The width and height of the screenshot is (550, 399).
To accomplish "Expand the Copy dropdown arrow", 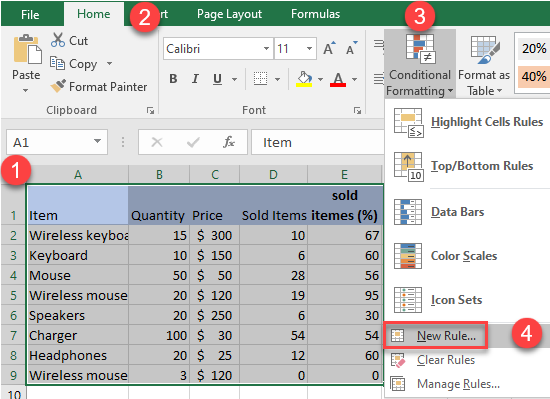I will click(109, 63).
